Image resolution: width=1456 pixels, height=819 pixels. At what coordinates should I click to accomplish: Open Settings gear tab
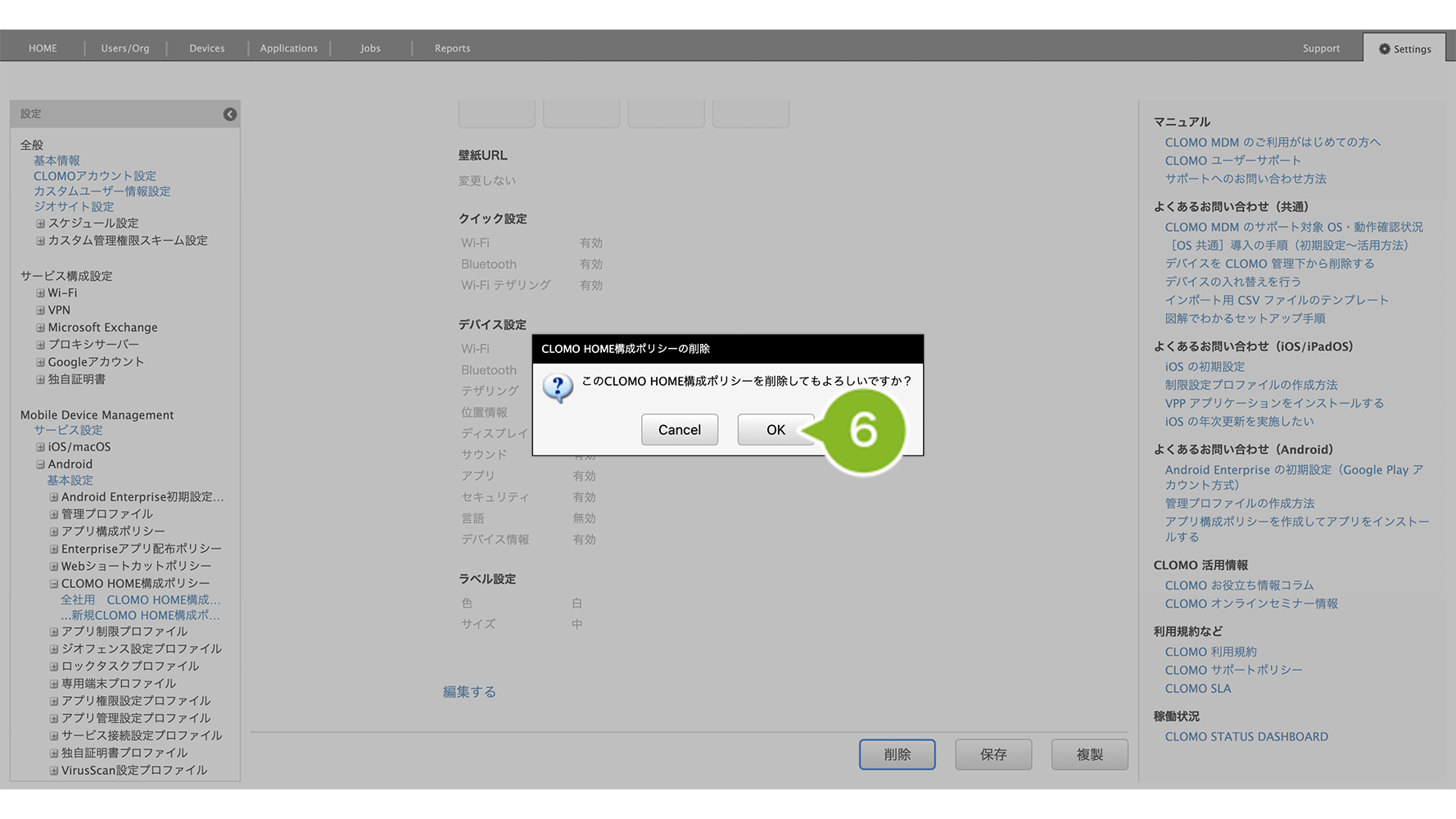(x=1404, y=49)
